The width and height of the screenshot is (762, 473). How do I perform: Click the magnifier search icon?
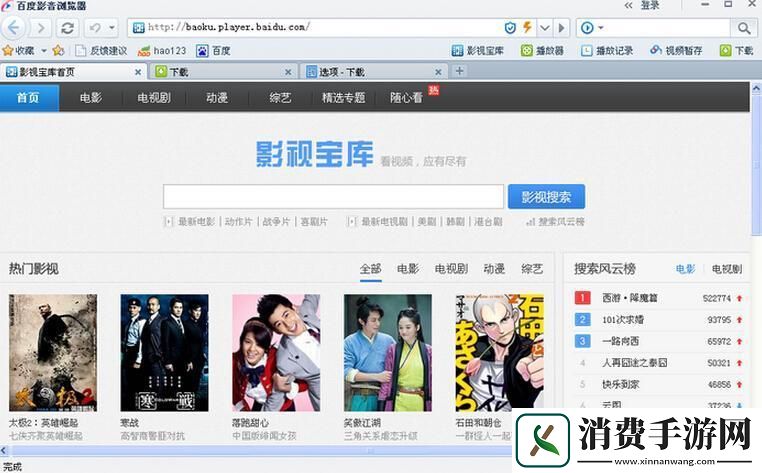pos(743,28)
